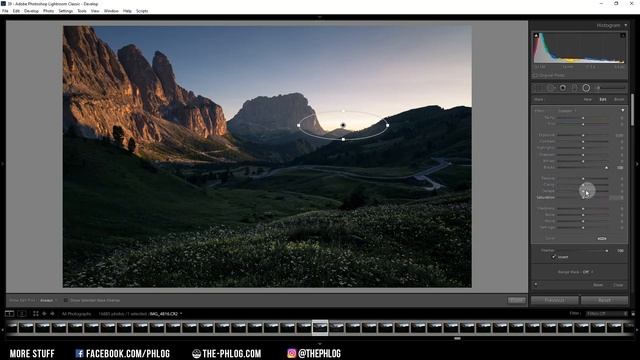Click the Temp slider handle
The image size is (640, 360).
pos(583,118)
